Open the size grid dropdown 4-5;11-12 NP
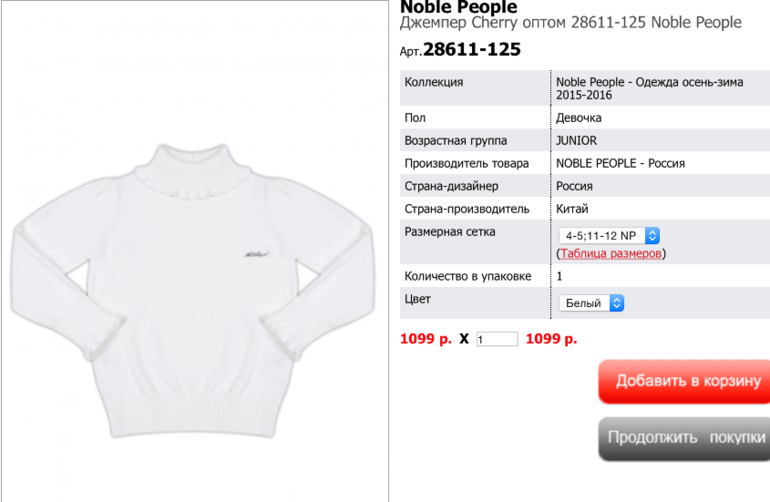Screen dimensions: 770x502 click(x=609, y=236)
